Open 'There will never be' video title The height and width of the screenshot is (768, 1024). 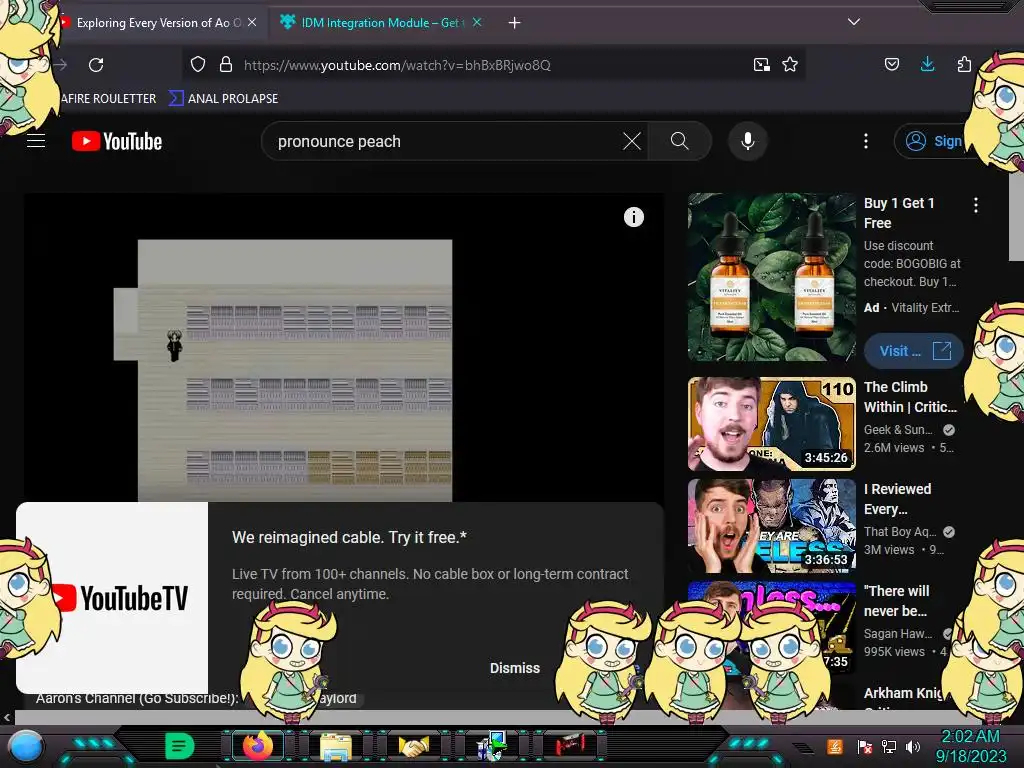[x=896, y=601]
